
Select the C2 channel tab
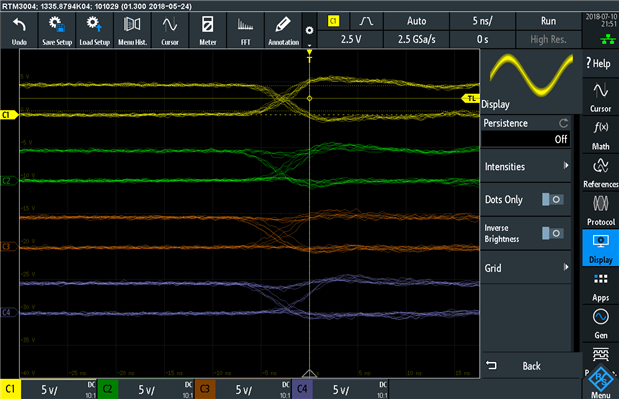point(107,389)
